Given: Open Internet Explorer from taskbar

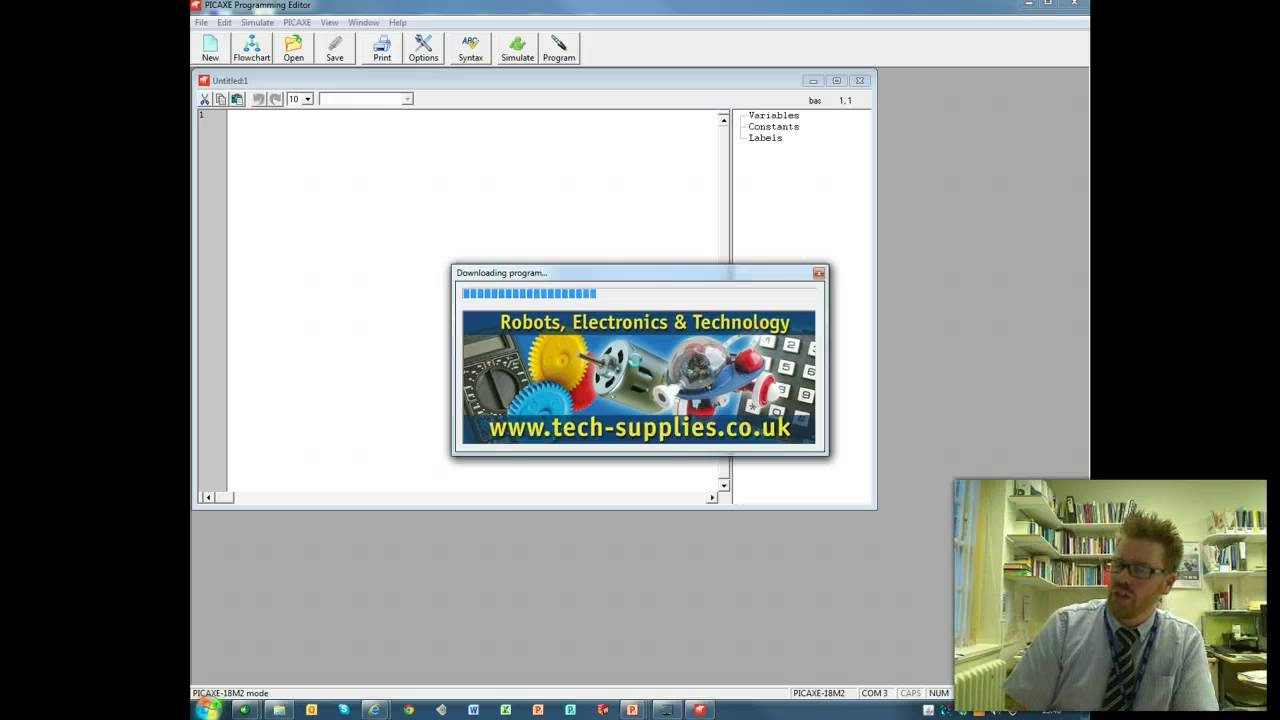Looking at the screenshot, I should pos(375,710).
